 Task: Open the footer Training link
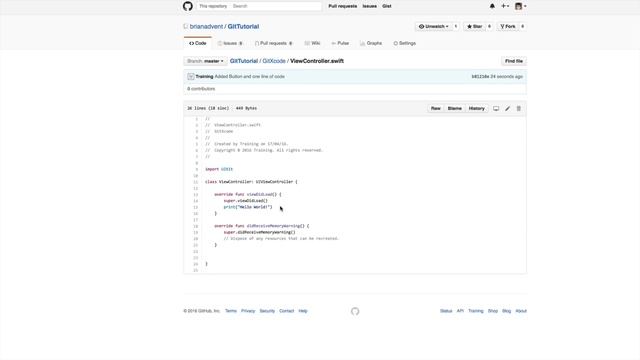tap(476, 311)
